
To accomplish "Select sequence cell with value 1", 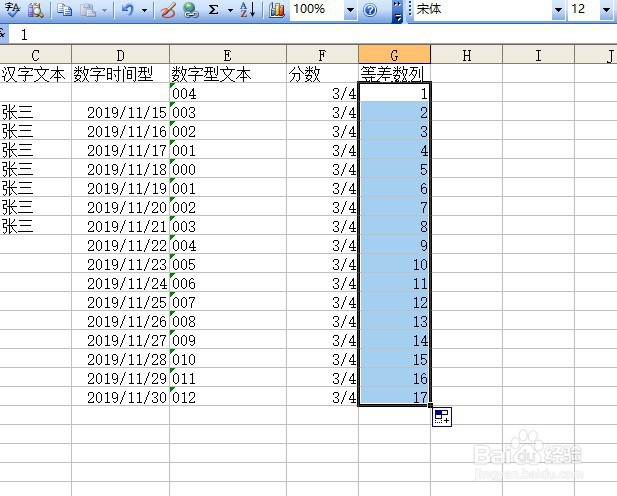I will [394, 93].
